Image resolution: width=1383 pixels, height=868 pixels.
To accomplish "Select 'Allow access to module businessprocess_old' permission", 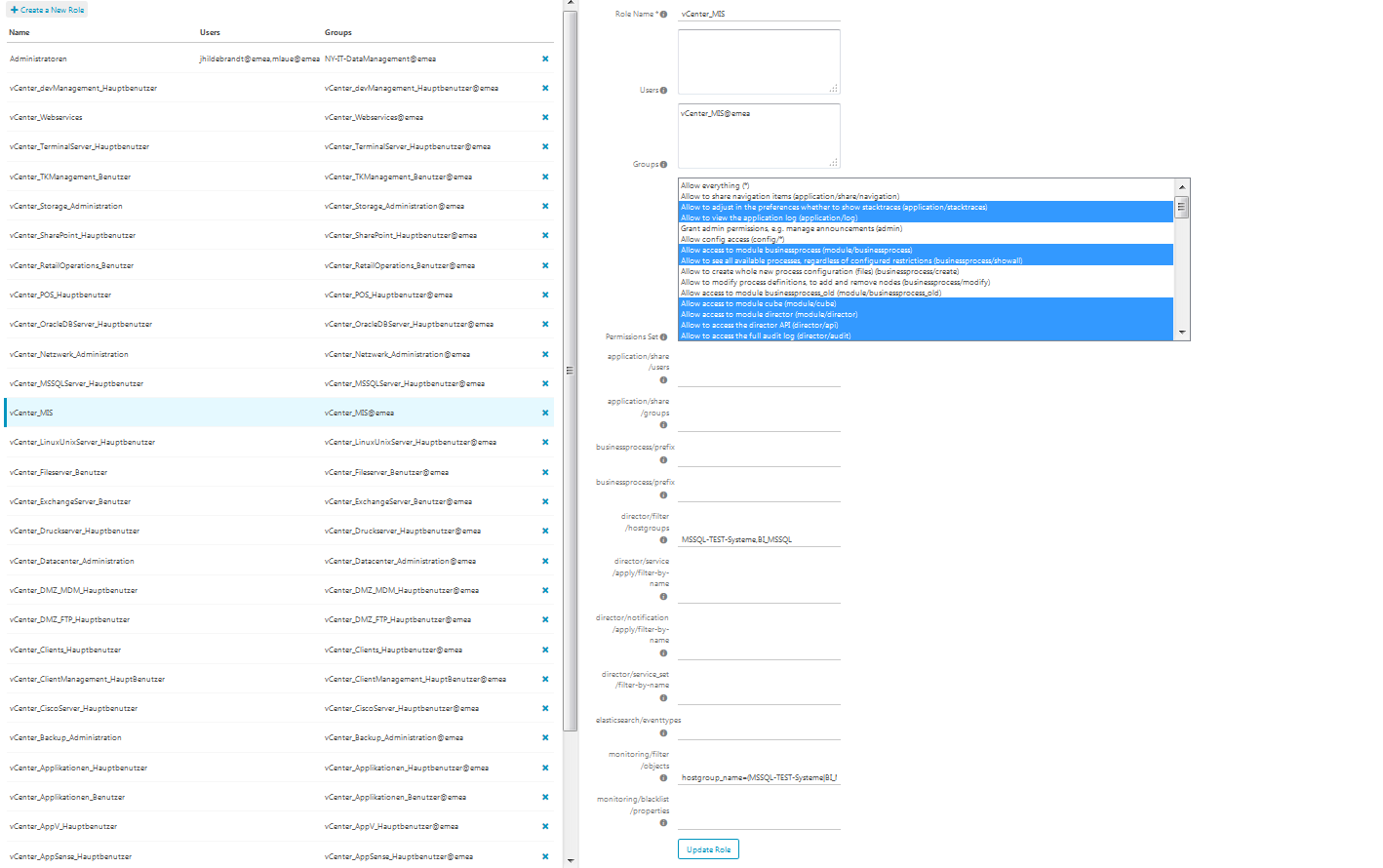I will [x=926, y=293].
